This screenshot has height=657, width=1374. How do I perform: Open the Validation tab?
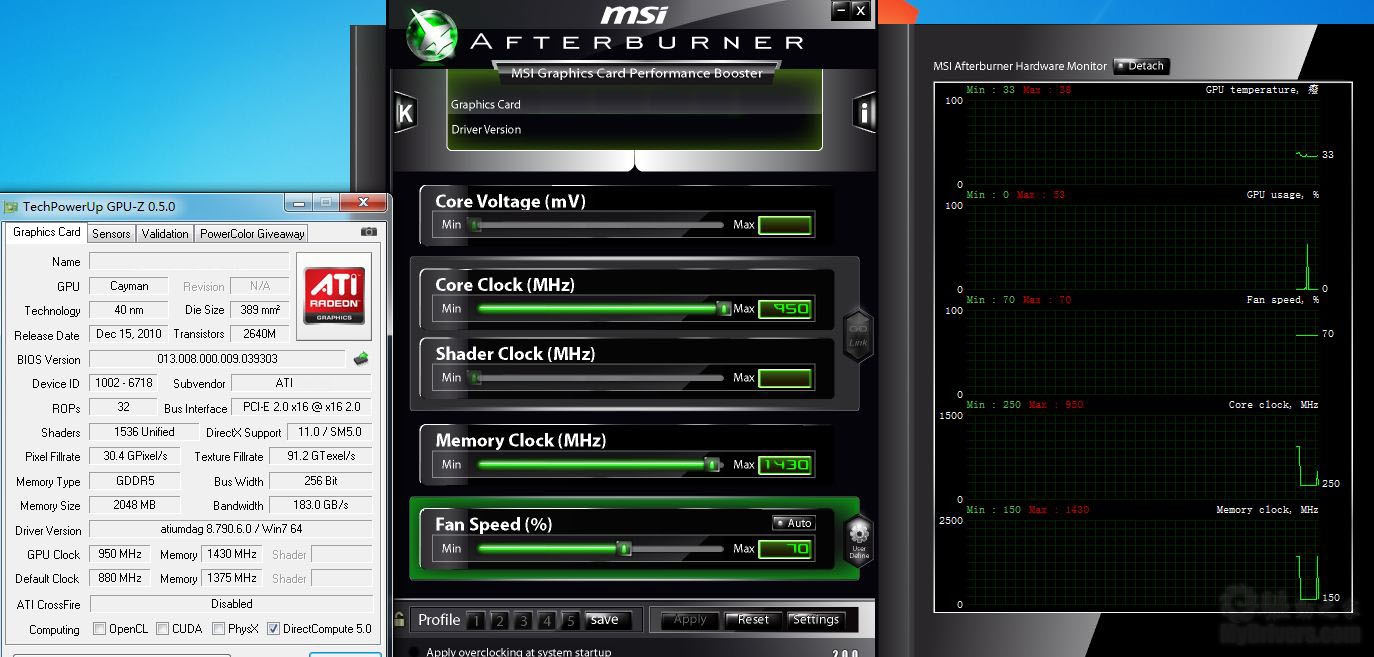click(x=165, y=233)
